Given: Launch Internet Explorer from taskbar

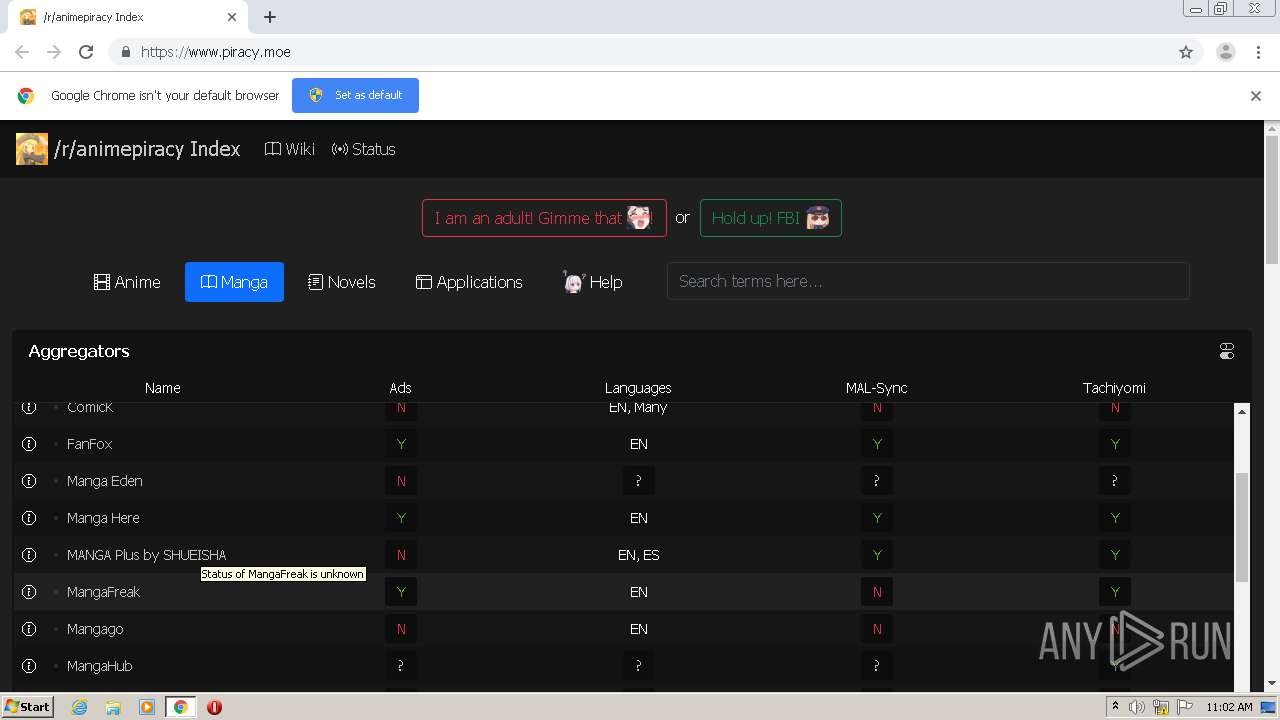Looking at the screenshot, I should (x=80, y=707).
